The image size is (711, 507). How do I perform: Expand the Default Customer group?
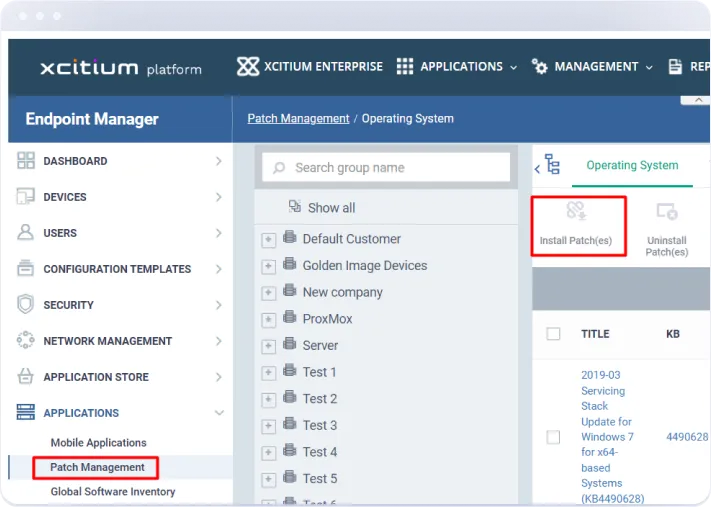tap(268, 240)
